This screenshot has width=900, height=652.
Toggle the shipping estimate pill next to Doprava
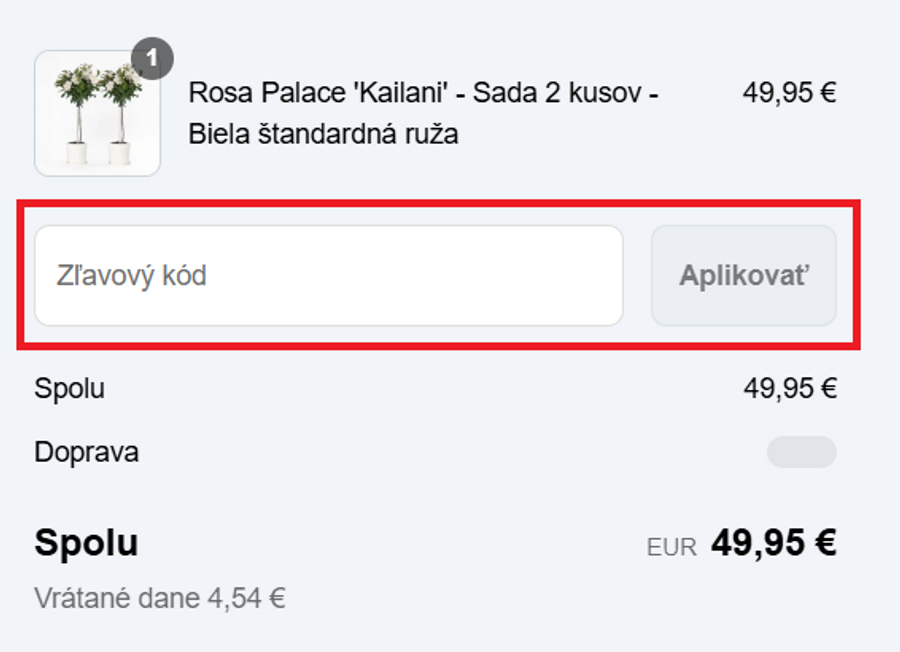tap(803, 452)
